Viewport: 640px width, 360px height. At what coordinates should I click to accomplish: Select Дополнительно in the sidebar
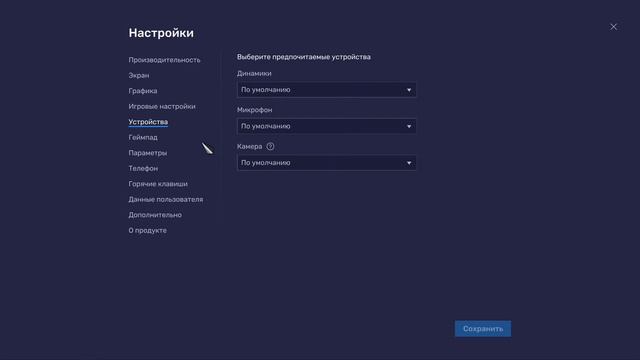click(155, 215)
